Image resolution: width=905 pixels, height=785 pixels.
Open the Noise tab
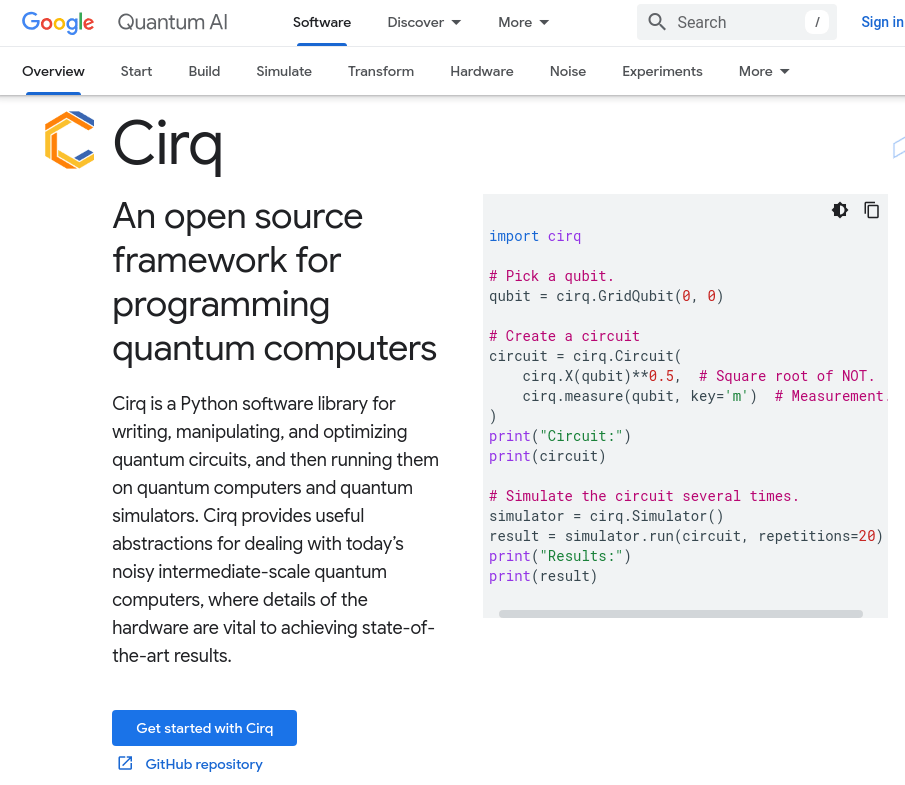[x=568, y=71]
